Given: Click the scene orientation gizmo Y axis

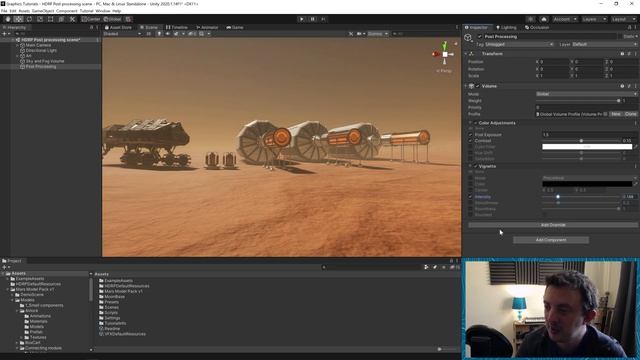Looking at the screenshot, I should click(444, 45).
